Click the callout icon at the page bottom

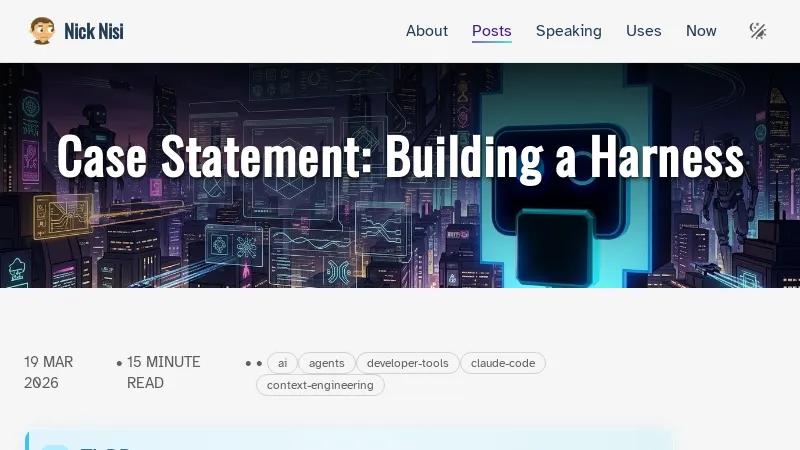[x=56, y=446]
